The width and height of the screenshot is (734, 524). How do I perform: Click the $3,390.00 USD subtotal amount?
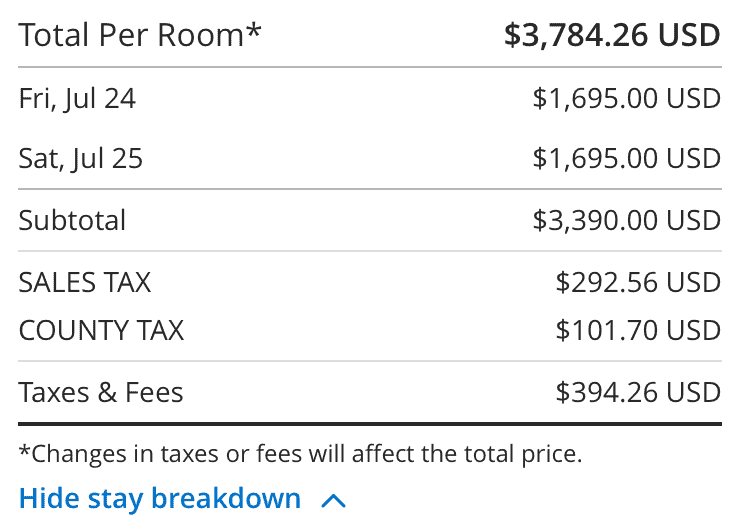coord(626,221)
